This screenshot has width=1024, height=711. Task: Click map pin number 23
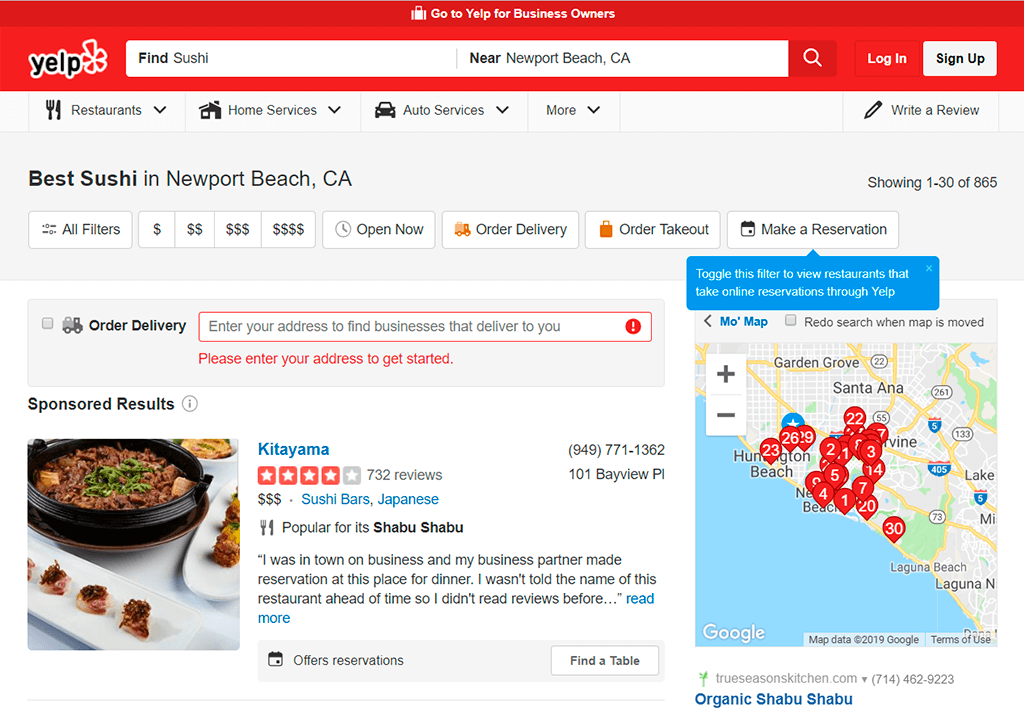coord(771,451)
